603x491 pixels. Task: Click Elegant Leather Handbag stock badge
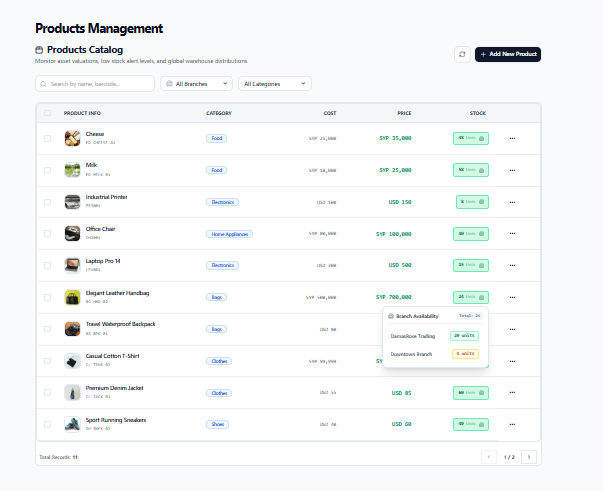[471, 297]
